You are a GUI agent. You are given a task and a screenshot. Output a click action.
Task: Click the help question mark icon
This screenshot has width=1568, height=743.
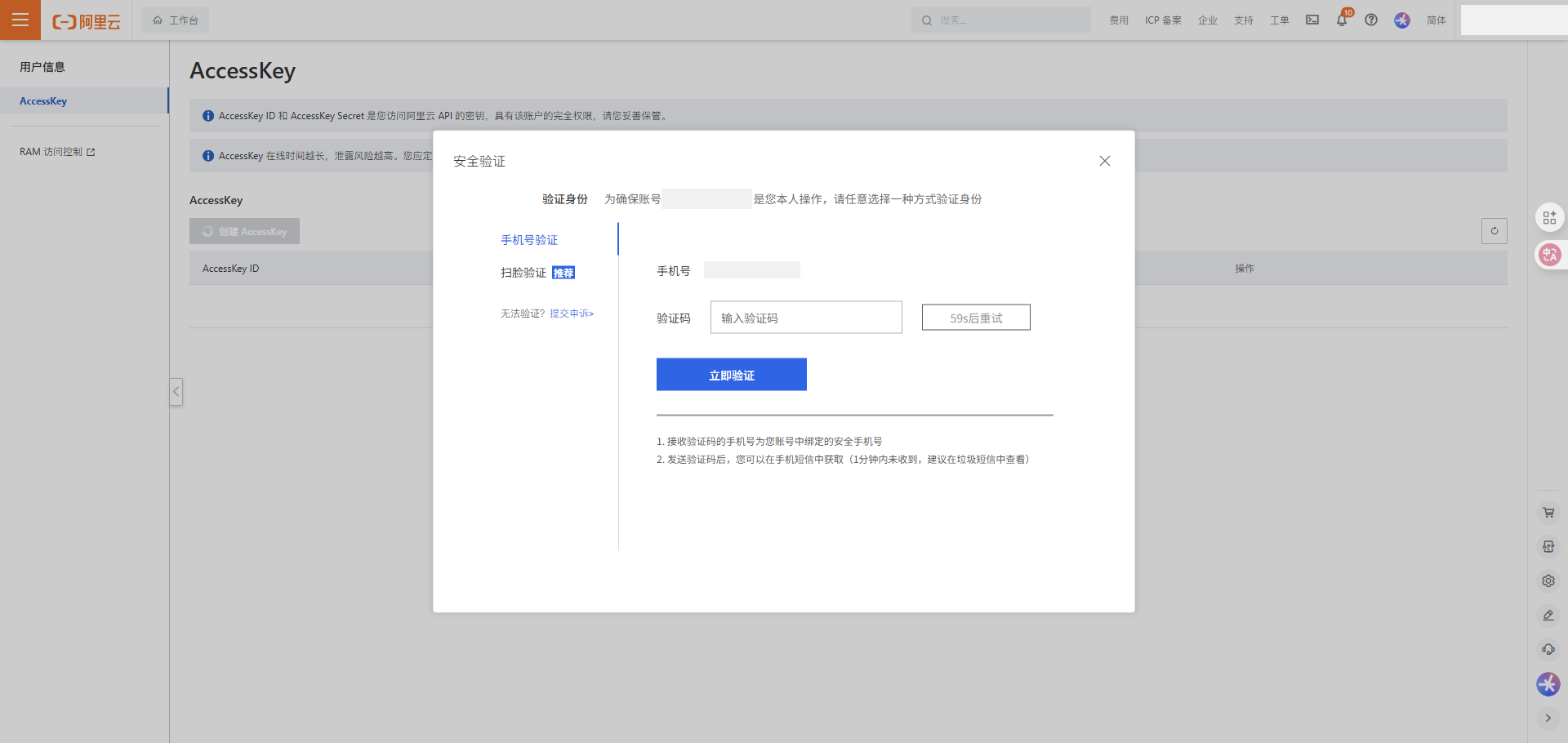coord(1371,20)
